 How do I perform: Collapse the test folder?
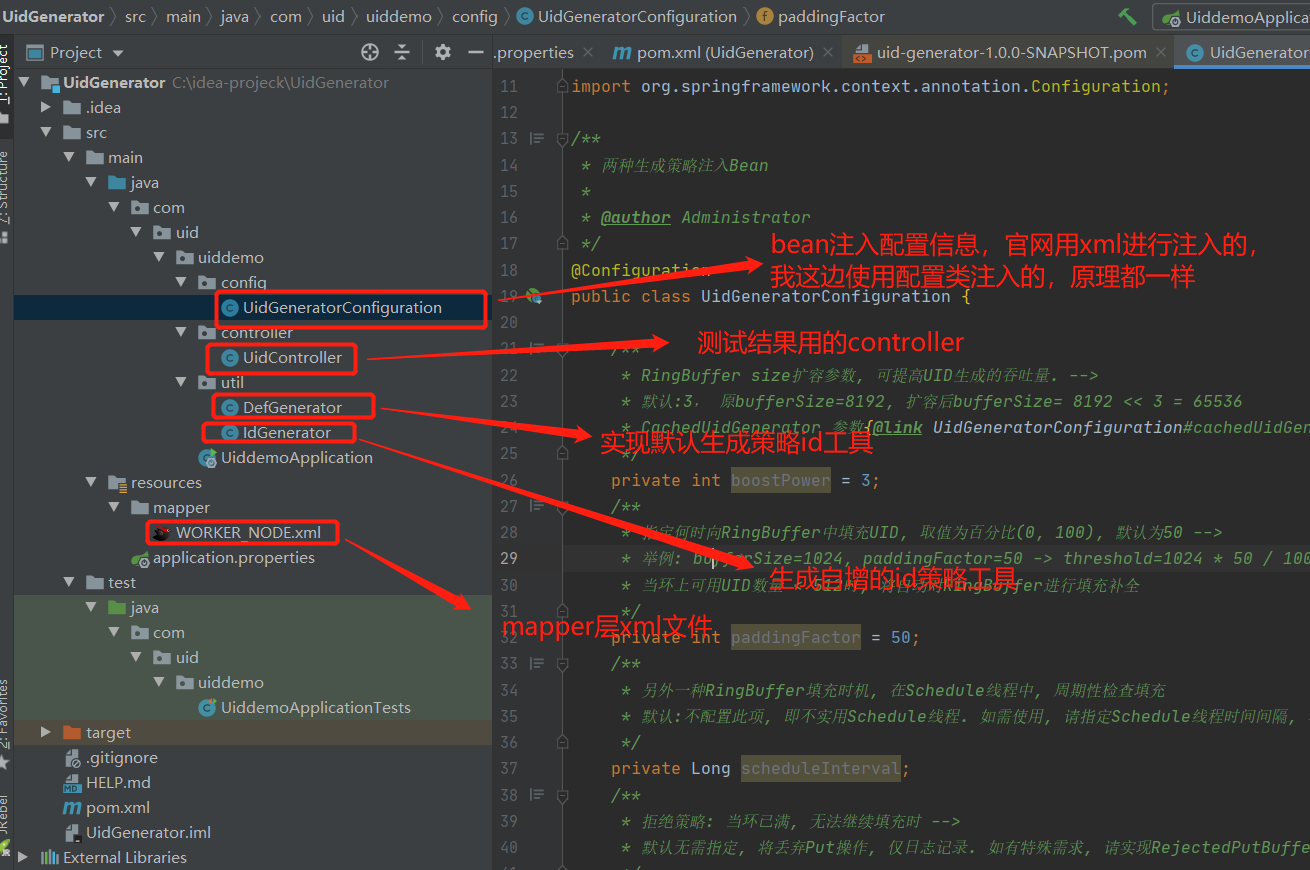(x=69, y=582)
